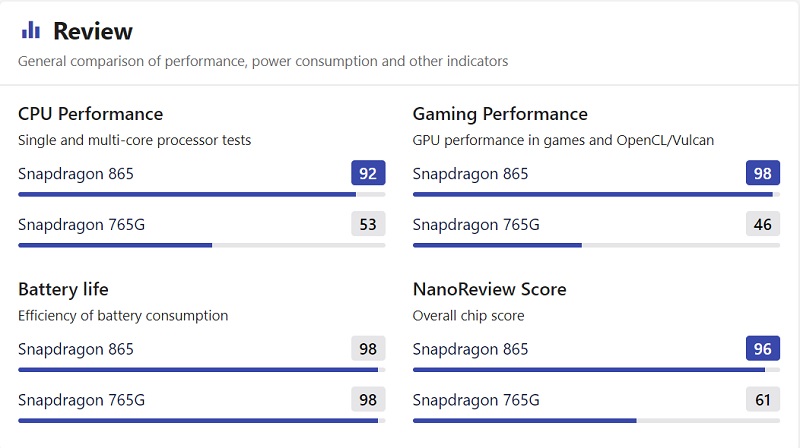Screen dimensions: 800x448
Task: Click Snapdragon 865 battery life score 98
Action: coord(368,349)
